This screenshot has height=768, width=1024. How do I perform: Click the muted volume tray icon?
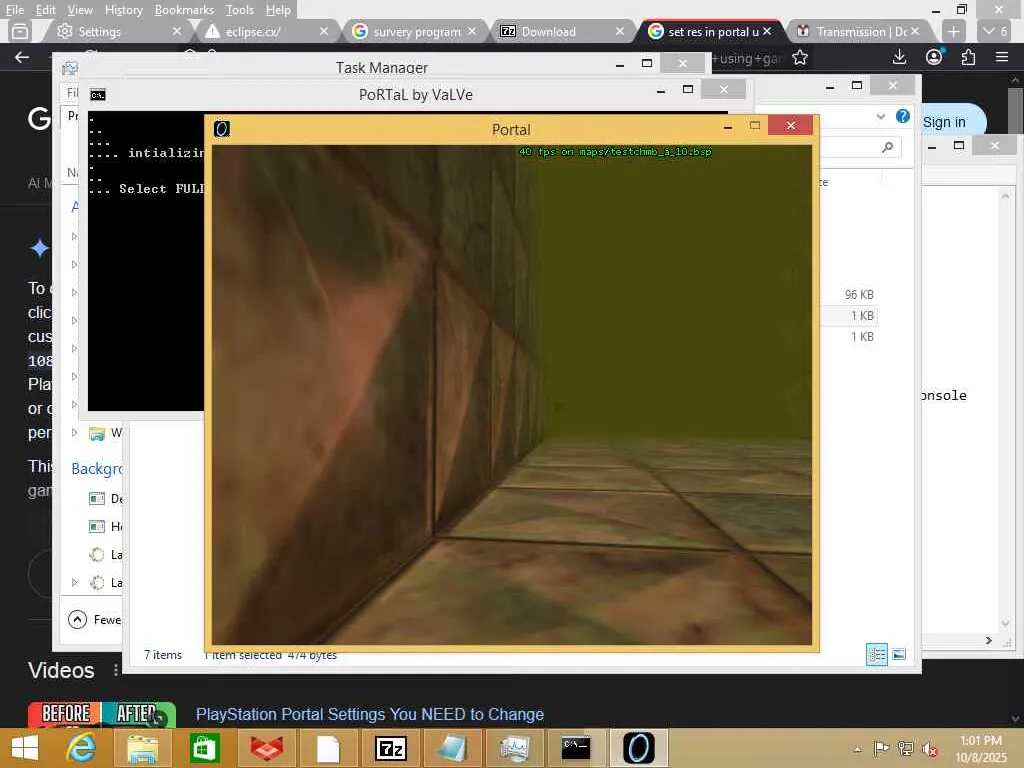pyautogui.click(x=929, y=749)
